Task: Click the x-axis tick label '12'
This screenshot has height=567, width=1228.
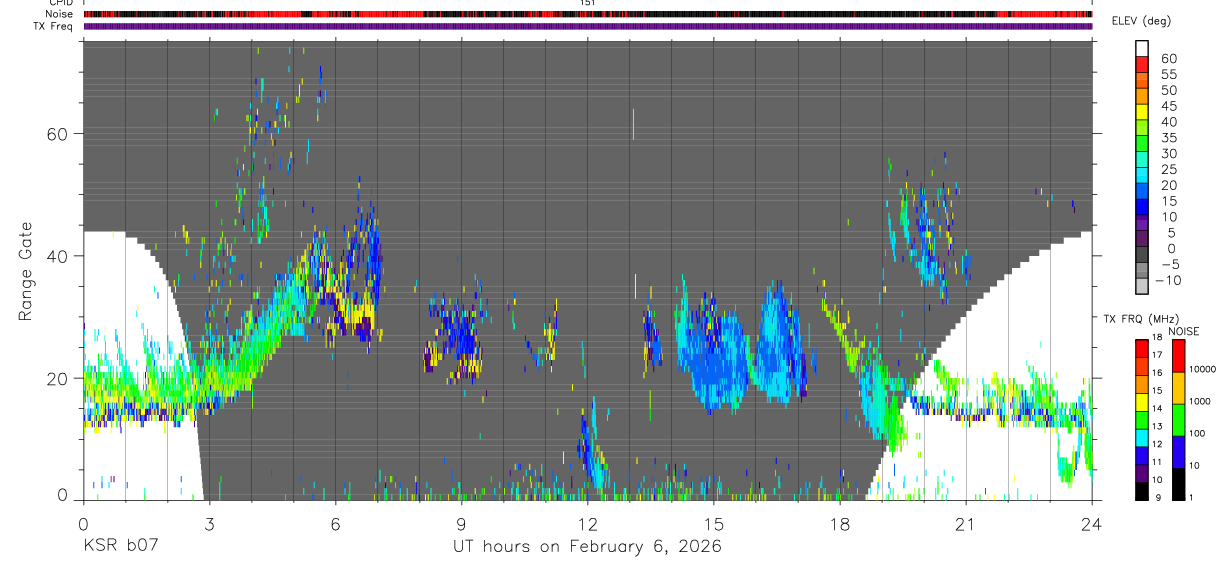Action: pyautogui.click(x=587, y=524)
